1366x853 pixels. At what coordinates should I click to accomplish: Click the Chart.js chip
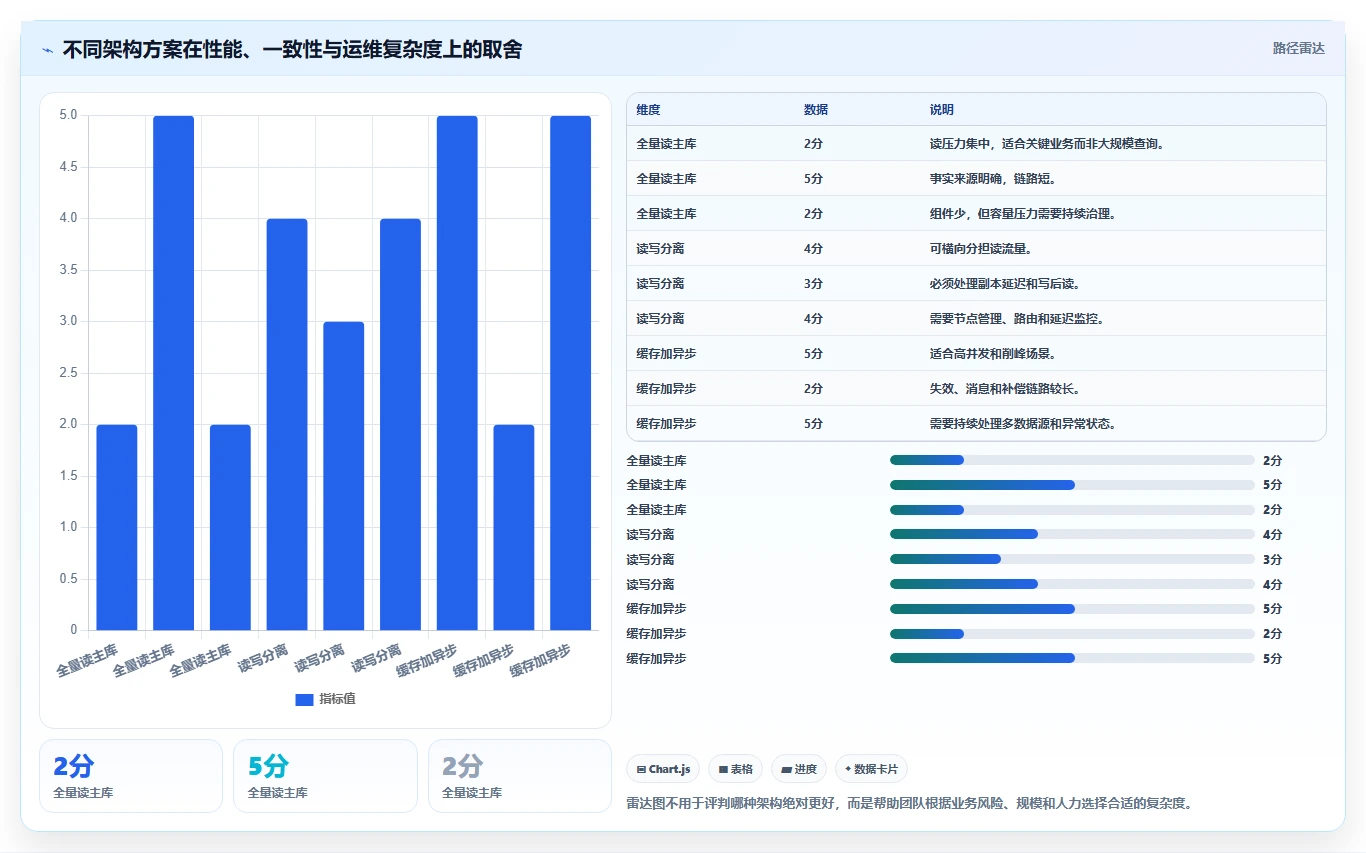(664, 769)
